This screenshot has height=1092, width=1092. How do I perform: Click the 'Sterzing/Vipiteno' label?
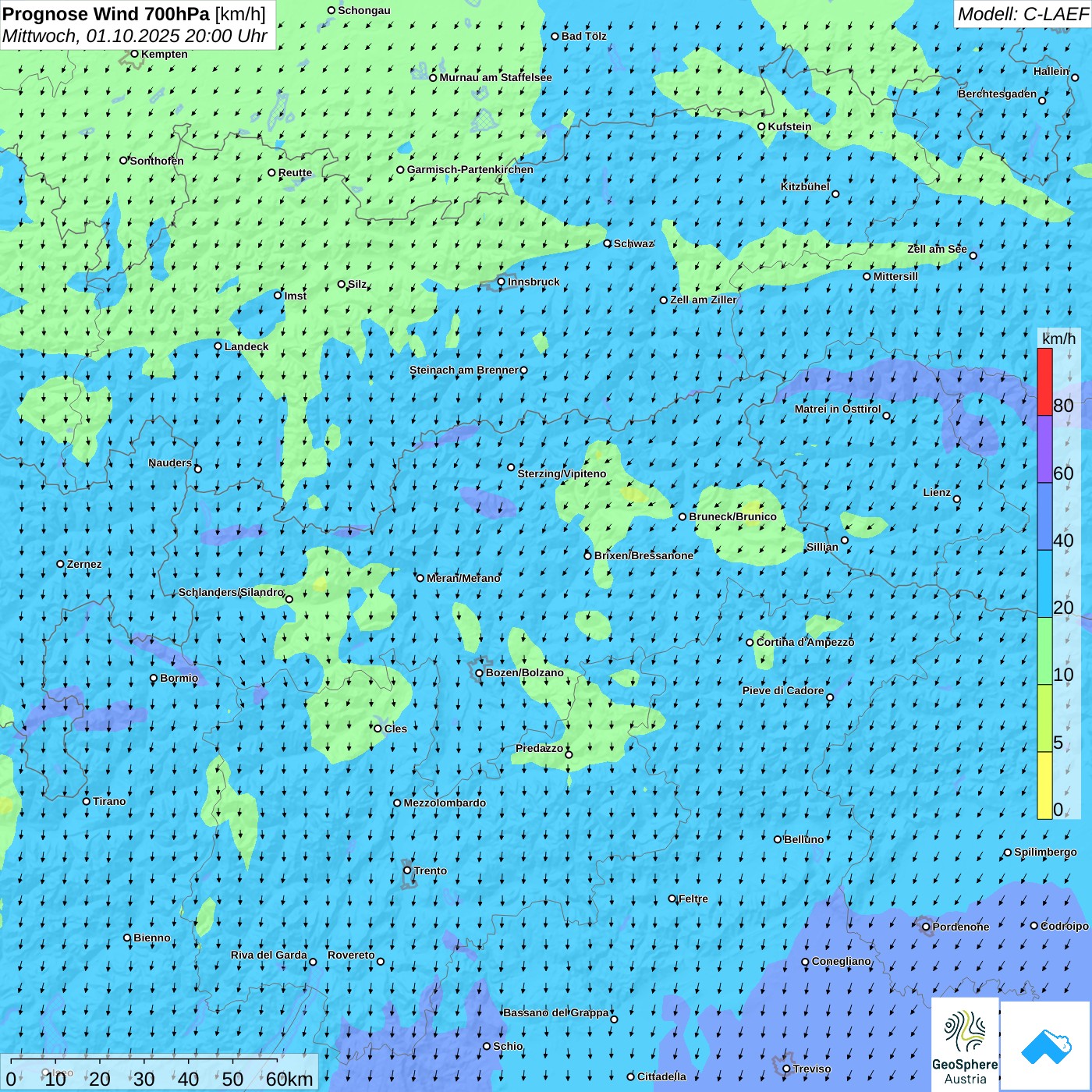click(x=562, y=473)
